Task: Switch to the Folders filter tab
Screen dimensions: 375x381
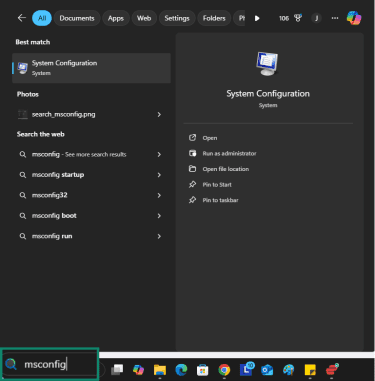Action: tap(214, 18)
